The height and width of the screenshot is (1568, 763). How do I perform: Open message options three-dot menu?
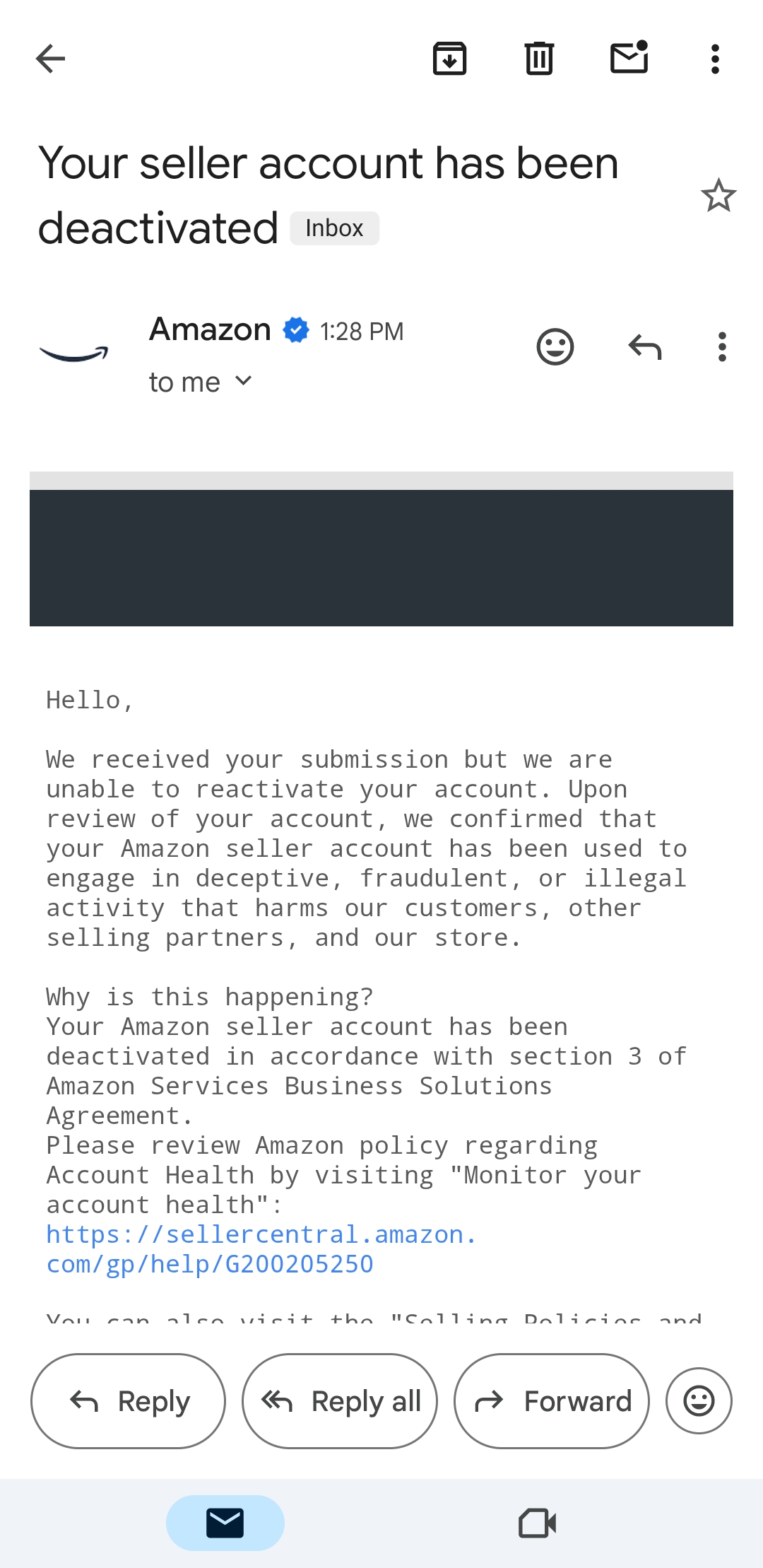[x=721, y=347]
